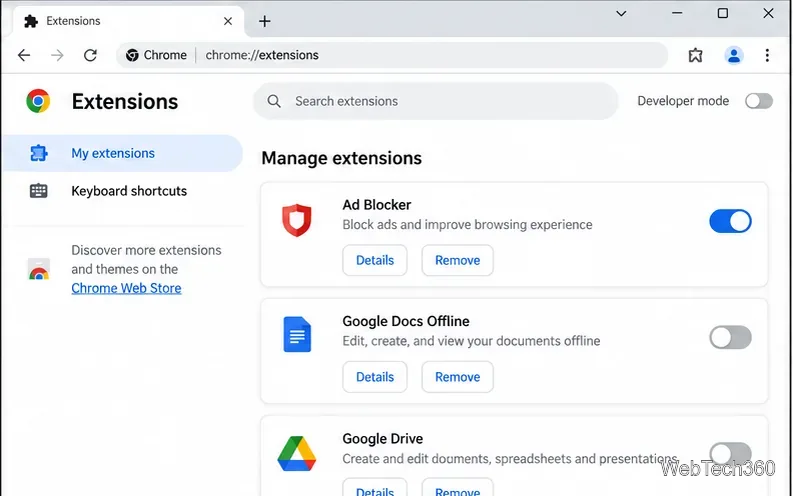Click the Manage extensions heading
The height and width of the screenshot is (496, 793).
(x=341, y=158)
